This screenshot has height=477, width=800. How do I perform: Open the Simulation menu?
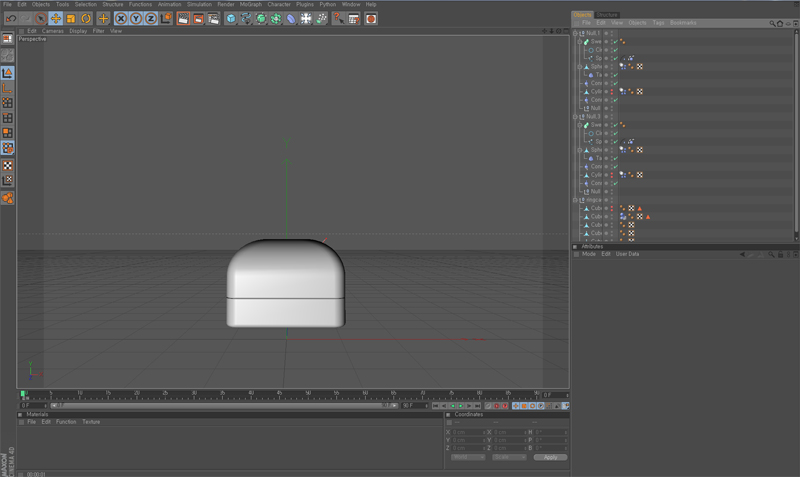click(x=199, y=4)
